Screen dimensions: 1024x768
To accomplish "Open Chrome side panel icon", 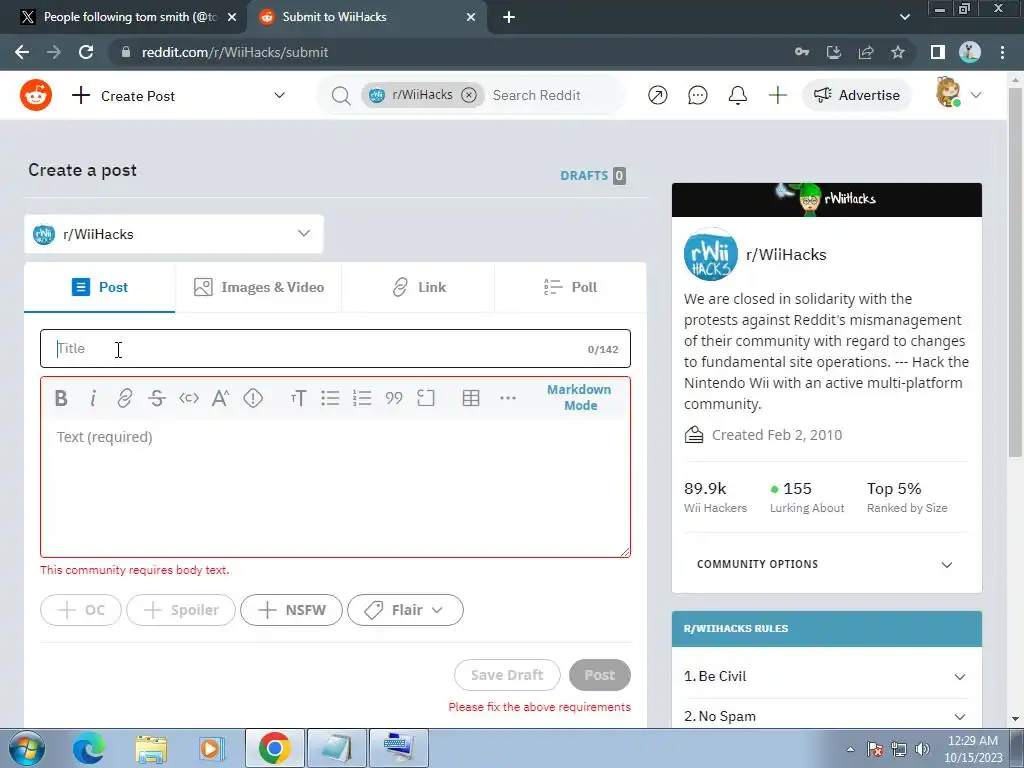I will pos(938,52).
